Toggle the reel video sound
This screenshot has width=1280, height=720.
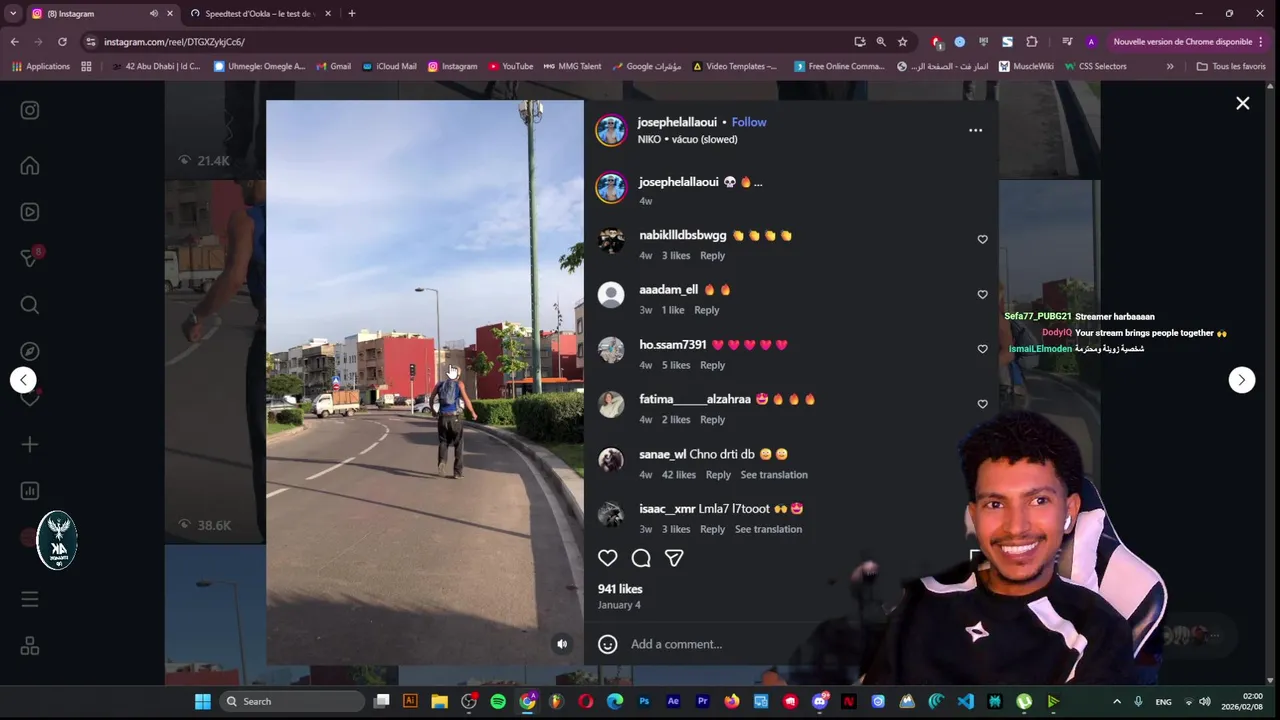click(x=562, y=644)
